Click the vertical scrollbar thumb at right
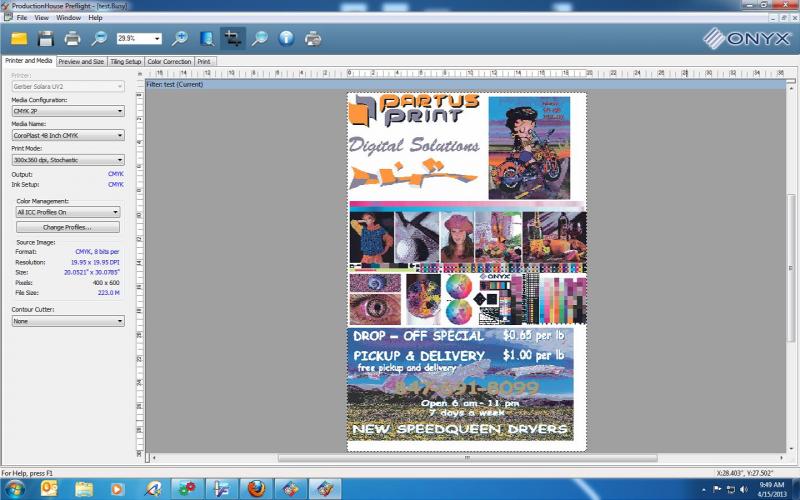800x500 pixels. tap(791, 267)
